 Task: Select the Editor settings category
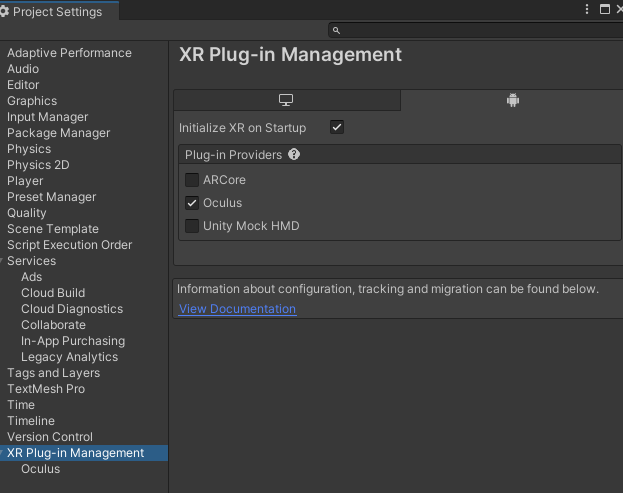[23, 85]
